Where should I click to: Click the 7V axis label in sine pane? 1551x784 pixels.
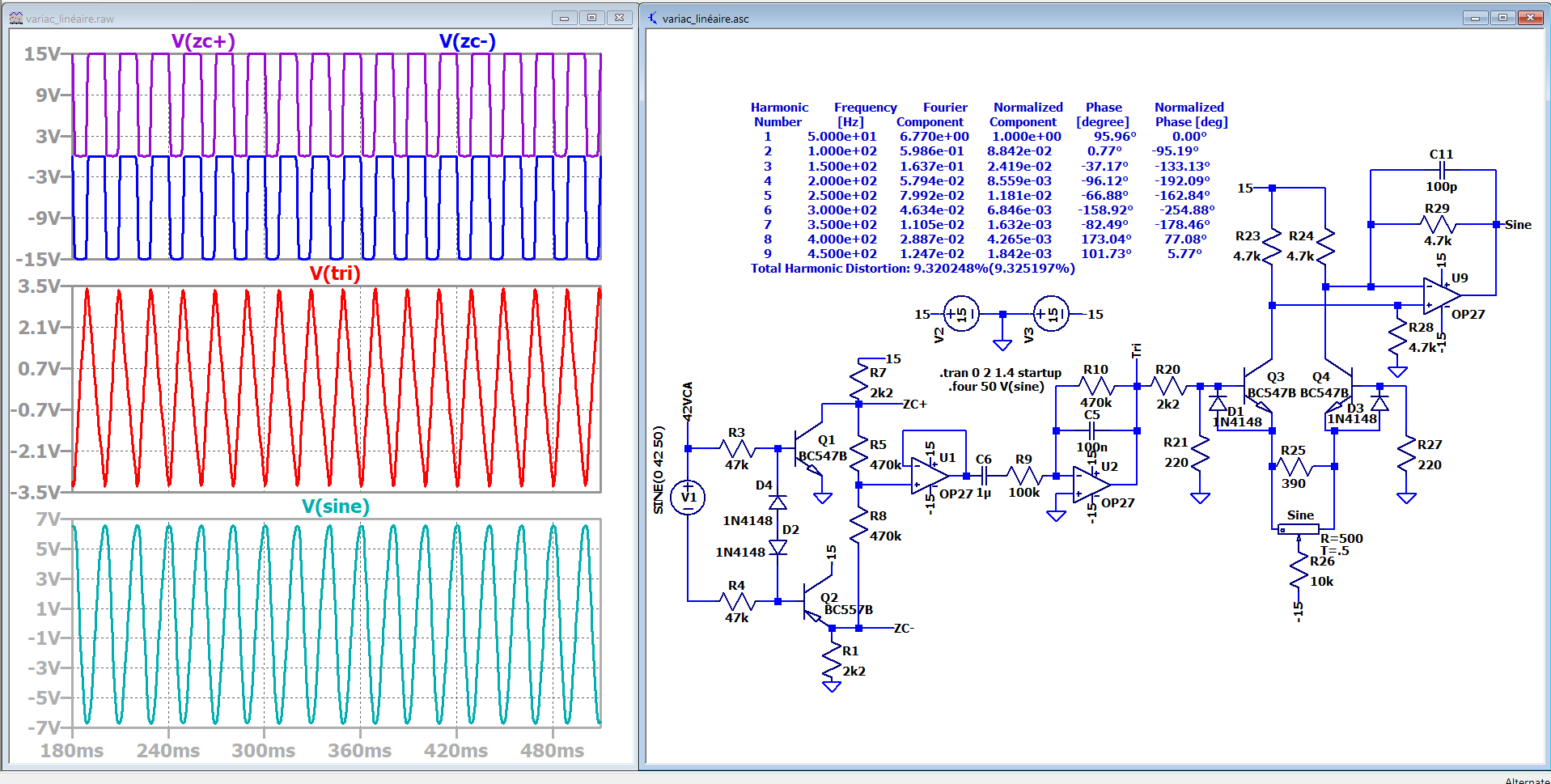pyautogui.click(x=49, y=519)
